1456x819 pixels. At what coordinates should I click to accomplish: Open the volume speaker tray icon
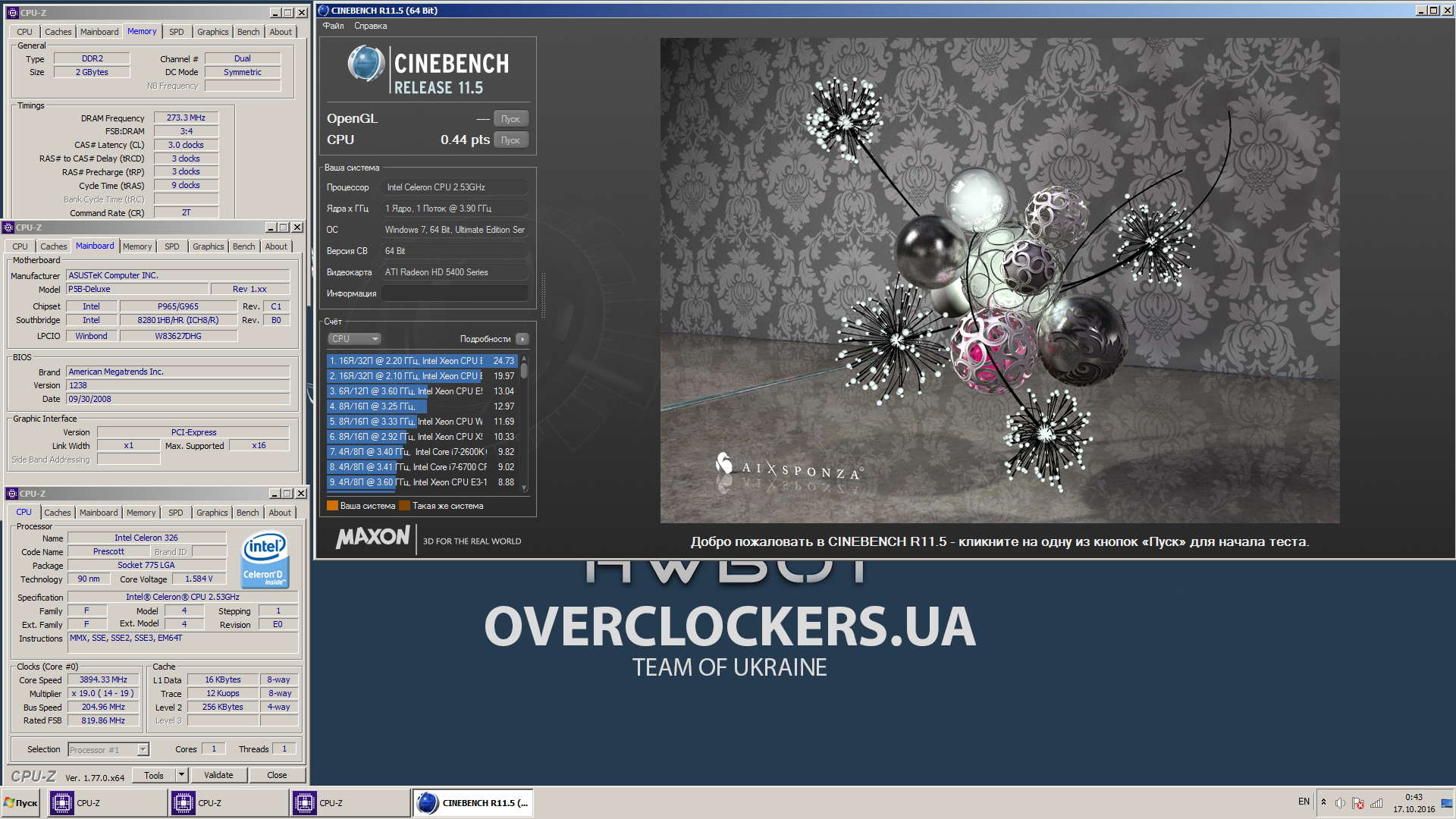click(1340, 803)
